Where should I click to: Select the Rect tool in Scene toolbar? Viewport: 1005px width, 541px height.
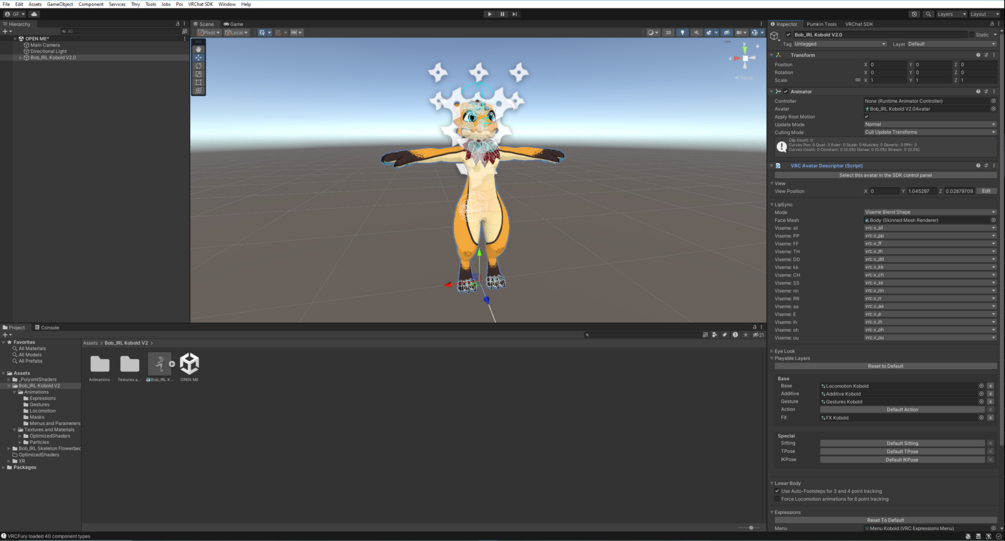pyautogui.click(x=199, y=83)
